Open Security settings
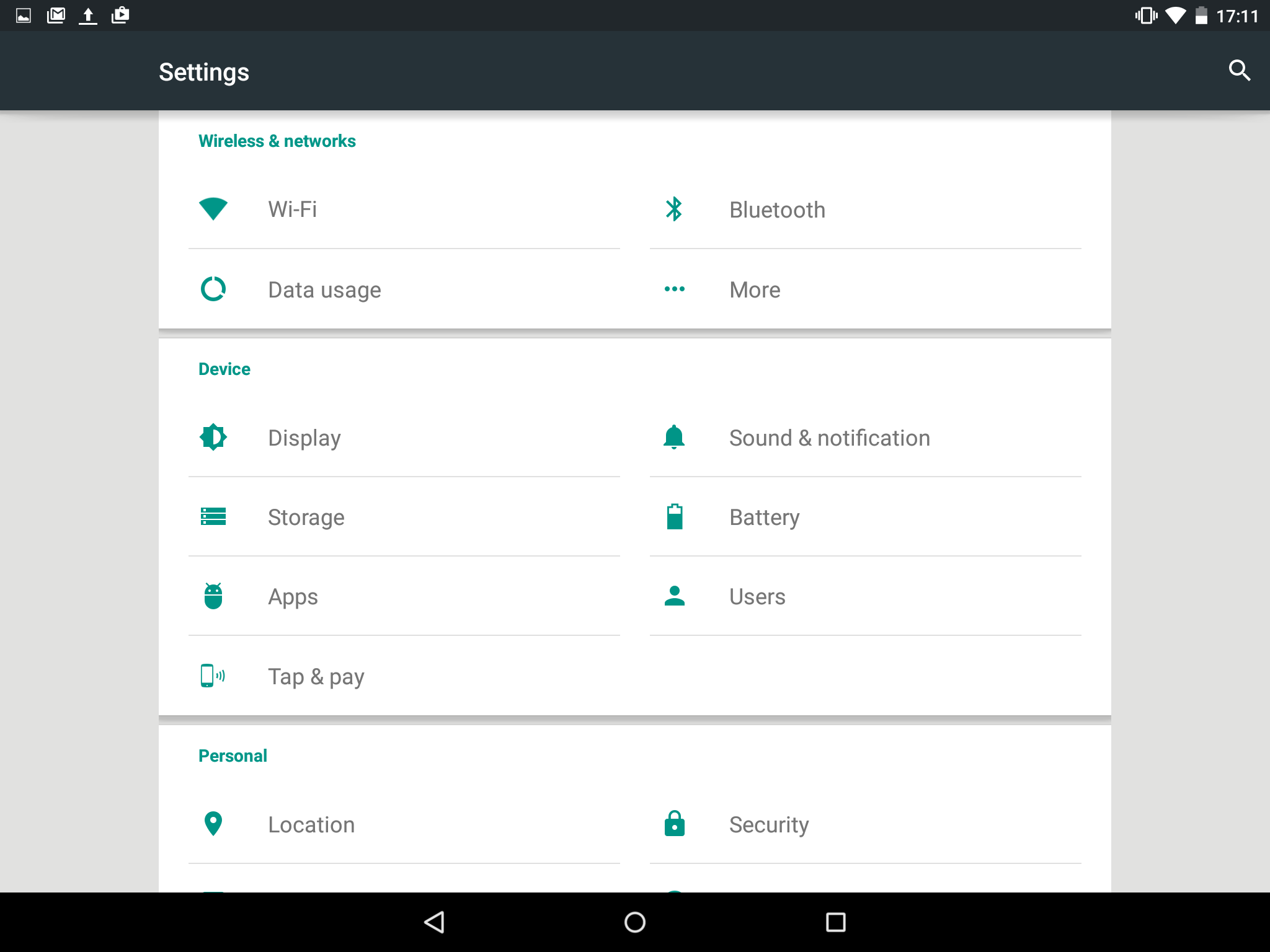The image size is (1270, 952). 866,824
